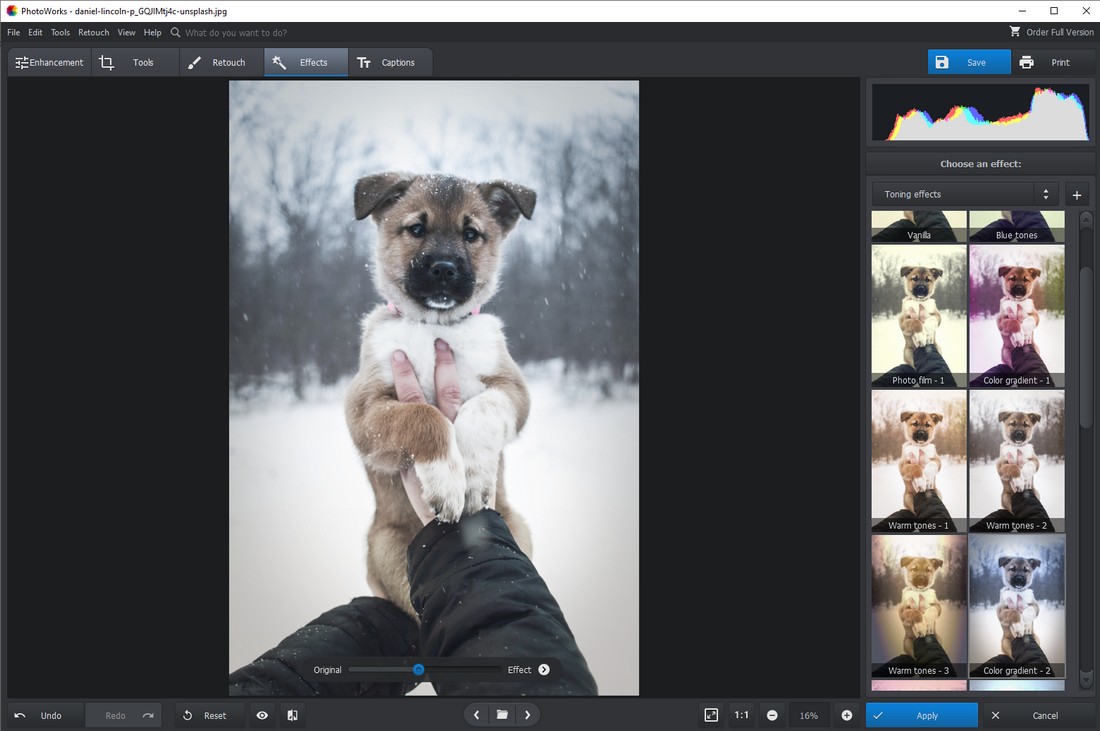Viewport: 1100px width, 731px height.
Task: Click the Print icon
Action: coord(1027,62)
